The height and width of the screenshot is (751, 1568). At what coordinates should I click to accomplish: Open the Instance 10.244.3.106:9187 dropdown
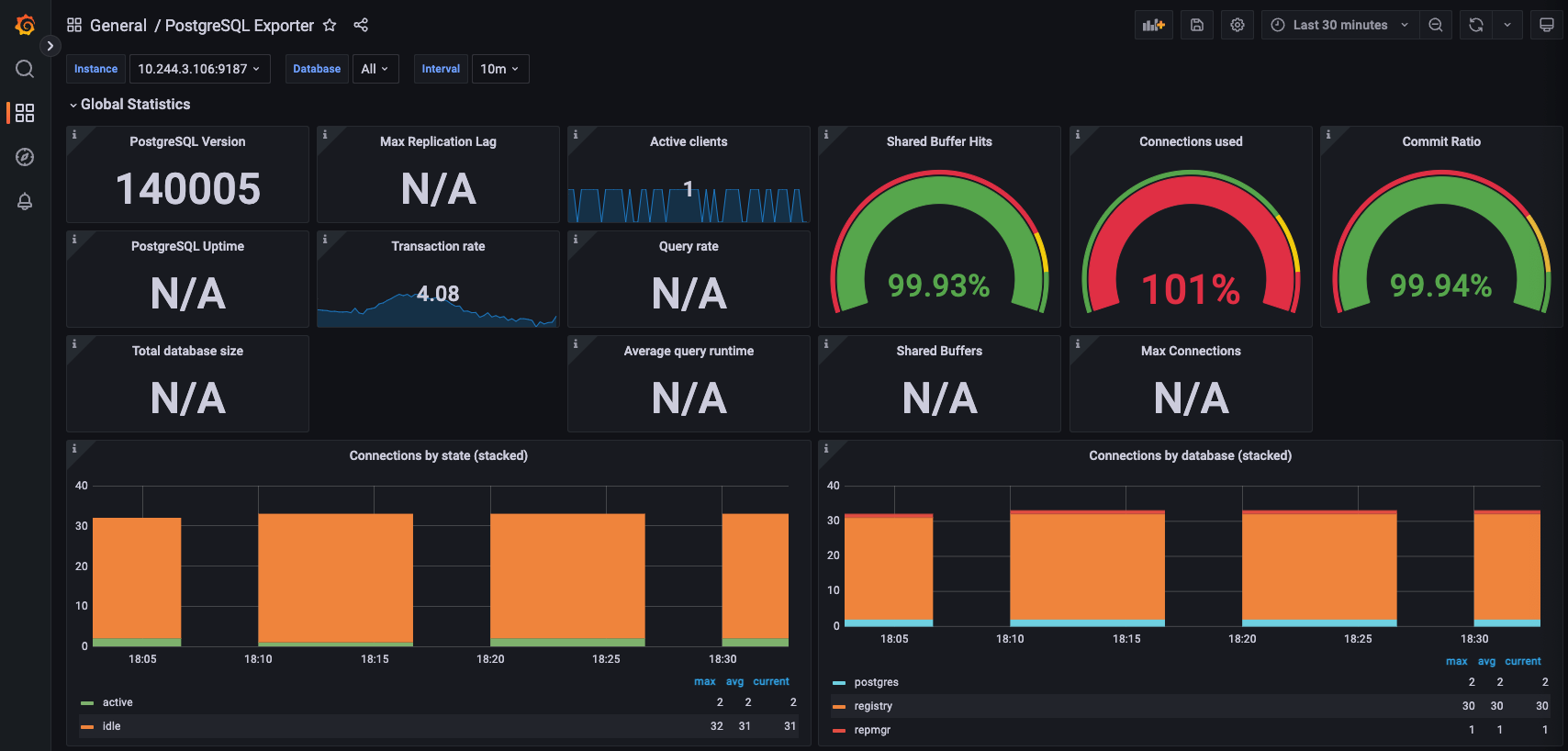199,69
